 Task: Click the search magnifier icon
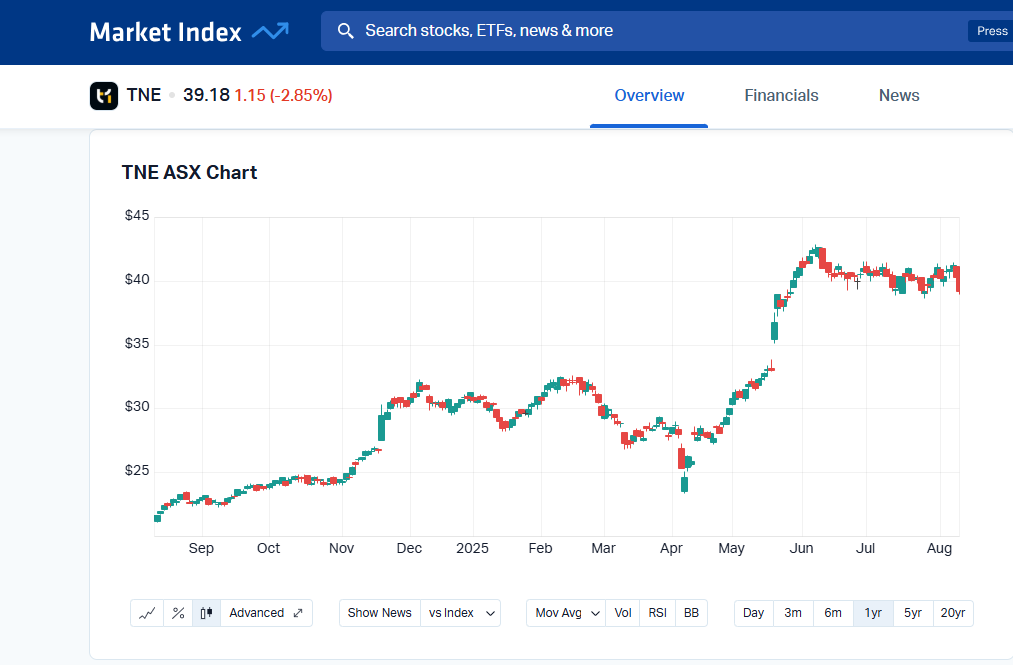[346, 31]
